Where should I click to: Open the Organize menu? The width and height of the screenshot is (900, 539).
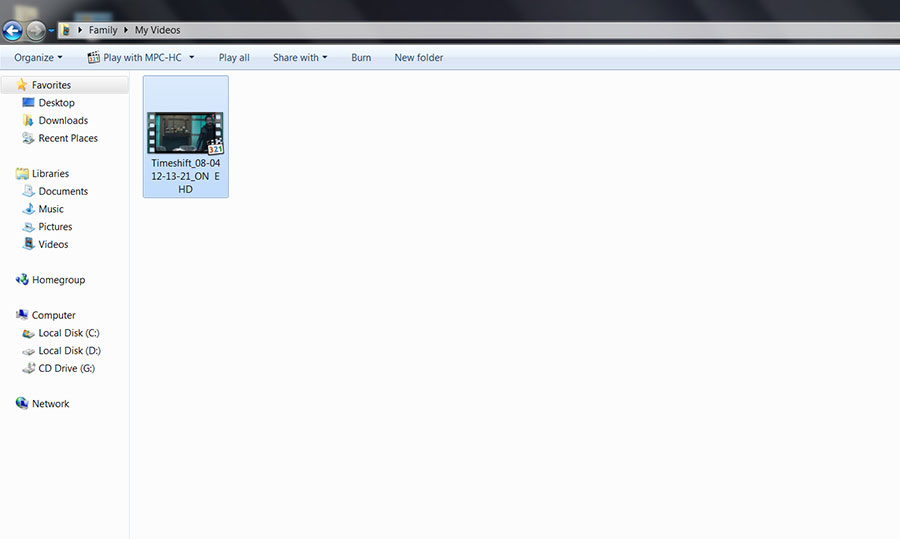coord(38,57)
